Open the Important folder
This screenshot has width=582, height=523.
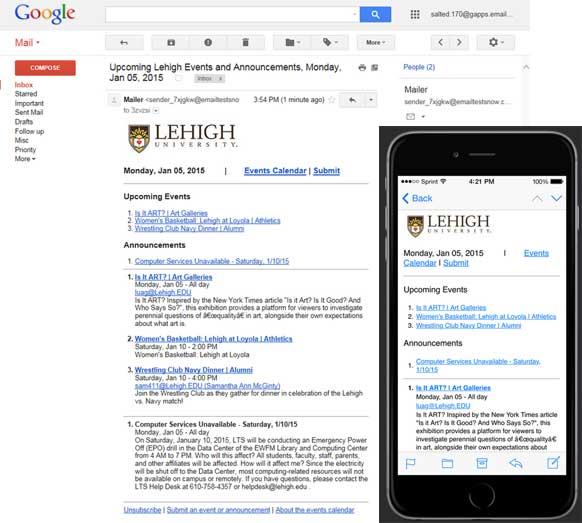click(x=29, y=103)
